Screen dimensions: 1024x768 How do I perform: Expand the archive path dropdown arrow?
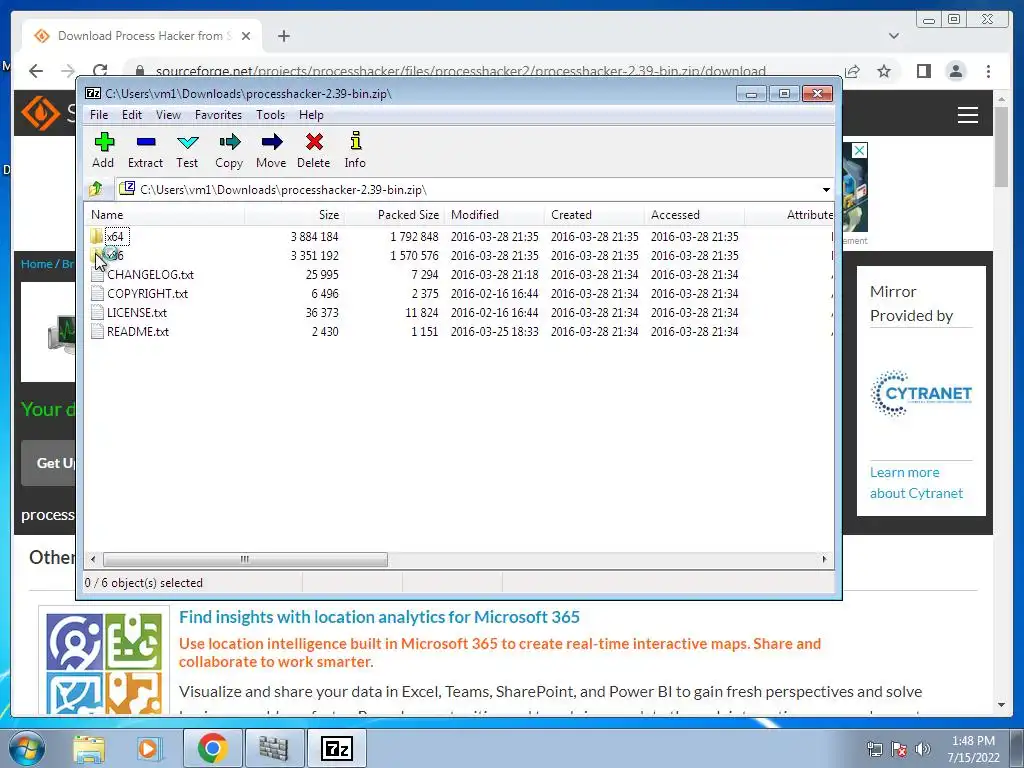826,190
